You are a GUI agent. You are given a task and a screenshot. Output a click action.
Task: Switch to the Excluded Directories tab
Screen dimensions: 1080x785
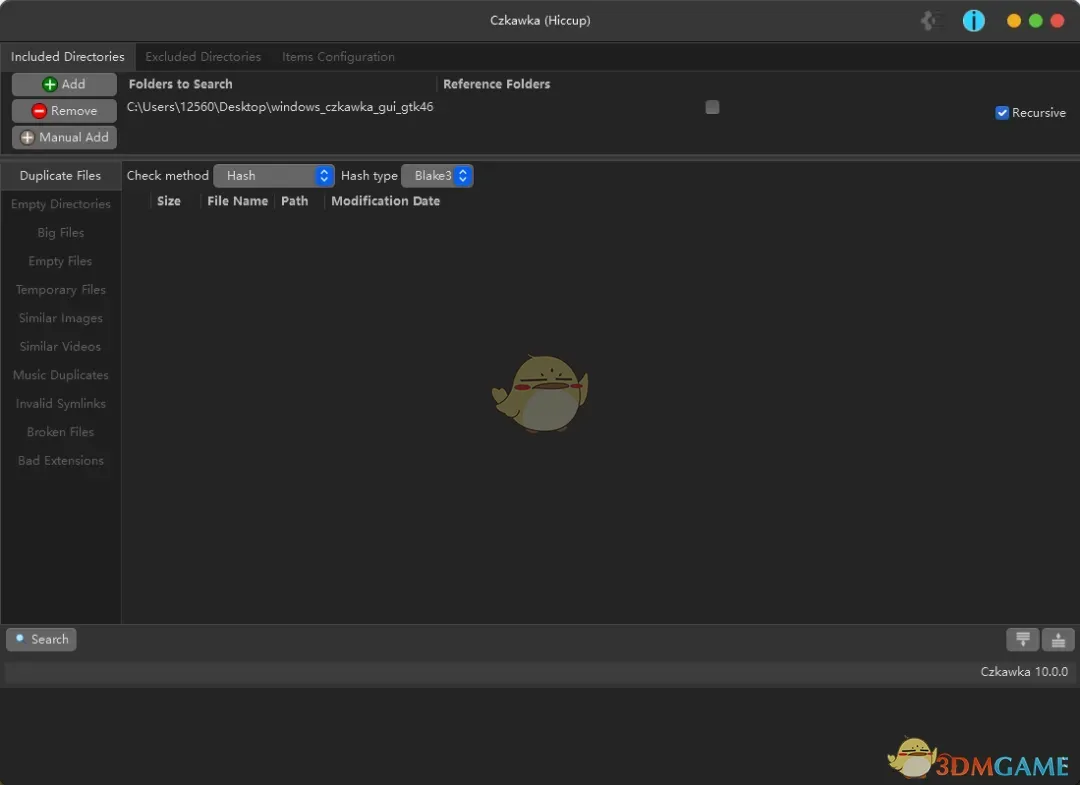click(x=202, y=57)
